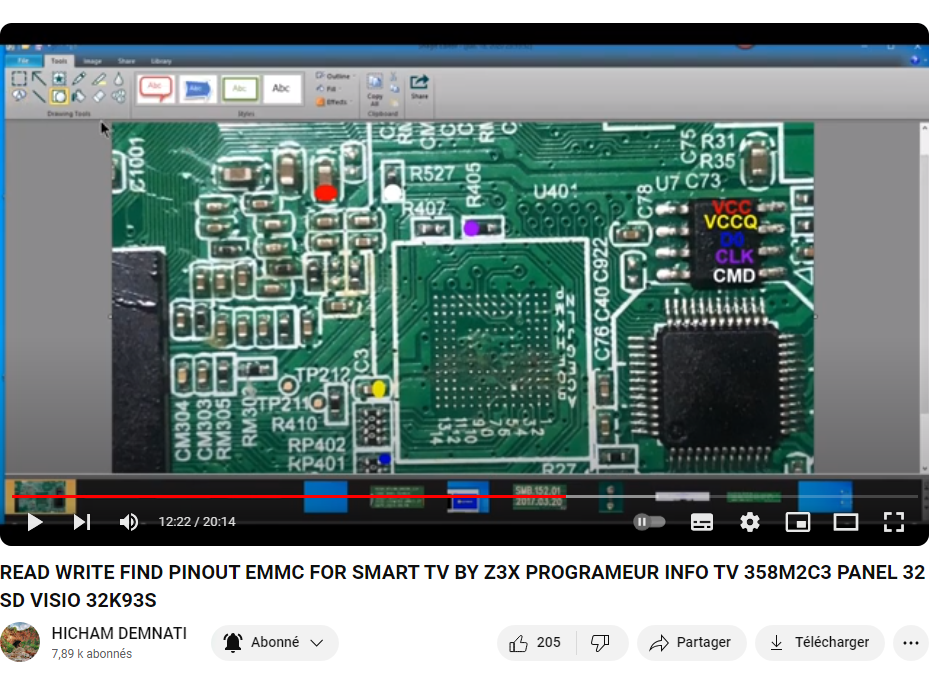This screenshot has height=673, width=933.
Task: Click the Share button in the ribbon
Action: pyautogui.click(x=419, y=87)
